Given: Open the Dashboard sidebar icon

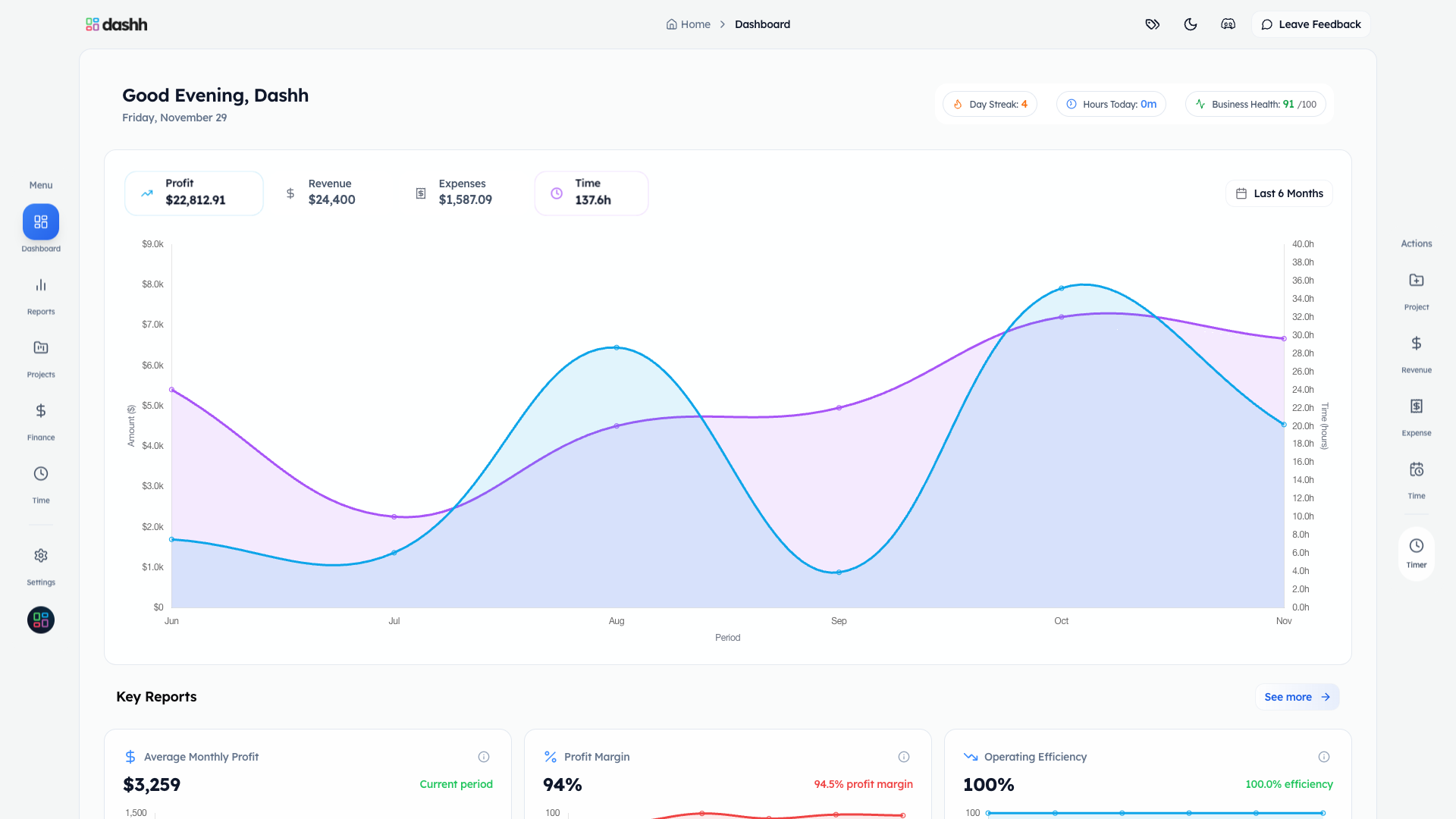Looking at the screenshot, I should (x=41, y=222).
